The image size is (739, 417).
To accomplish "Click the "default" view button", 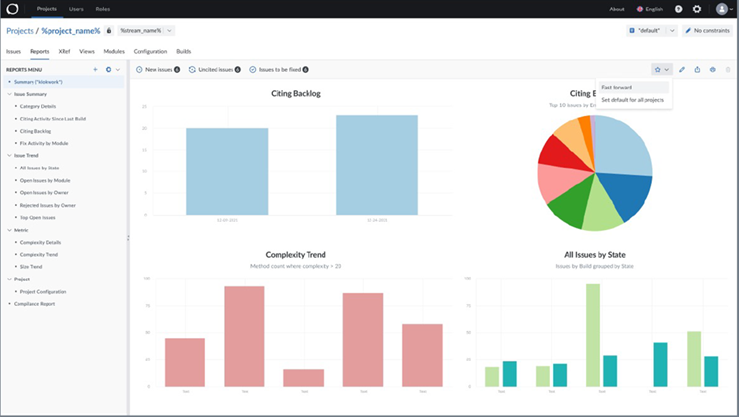I will (x=646, y=31).
